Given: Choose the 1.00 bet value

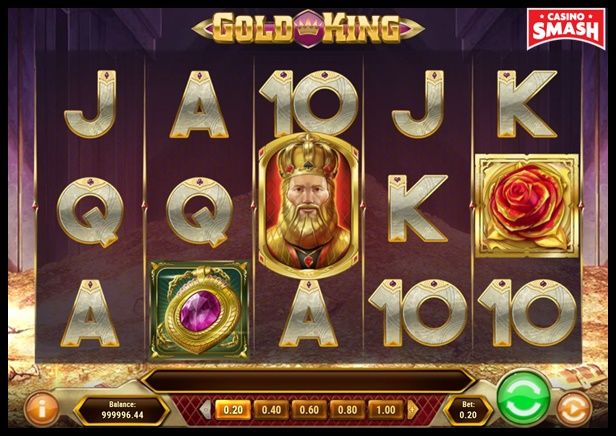Looking at the screenshot, I should pos(385,410).
